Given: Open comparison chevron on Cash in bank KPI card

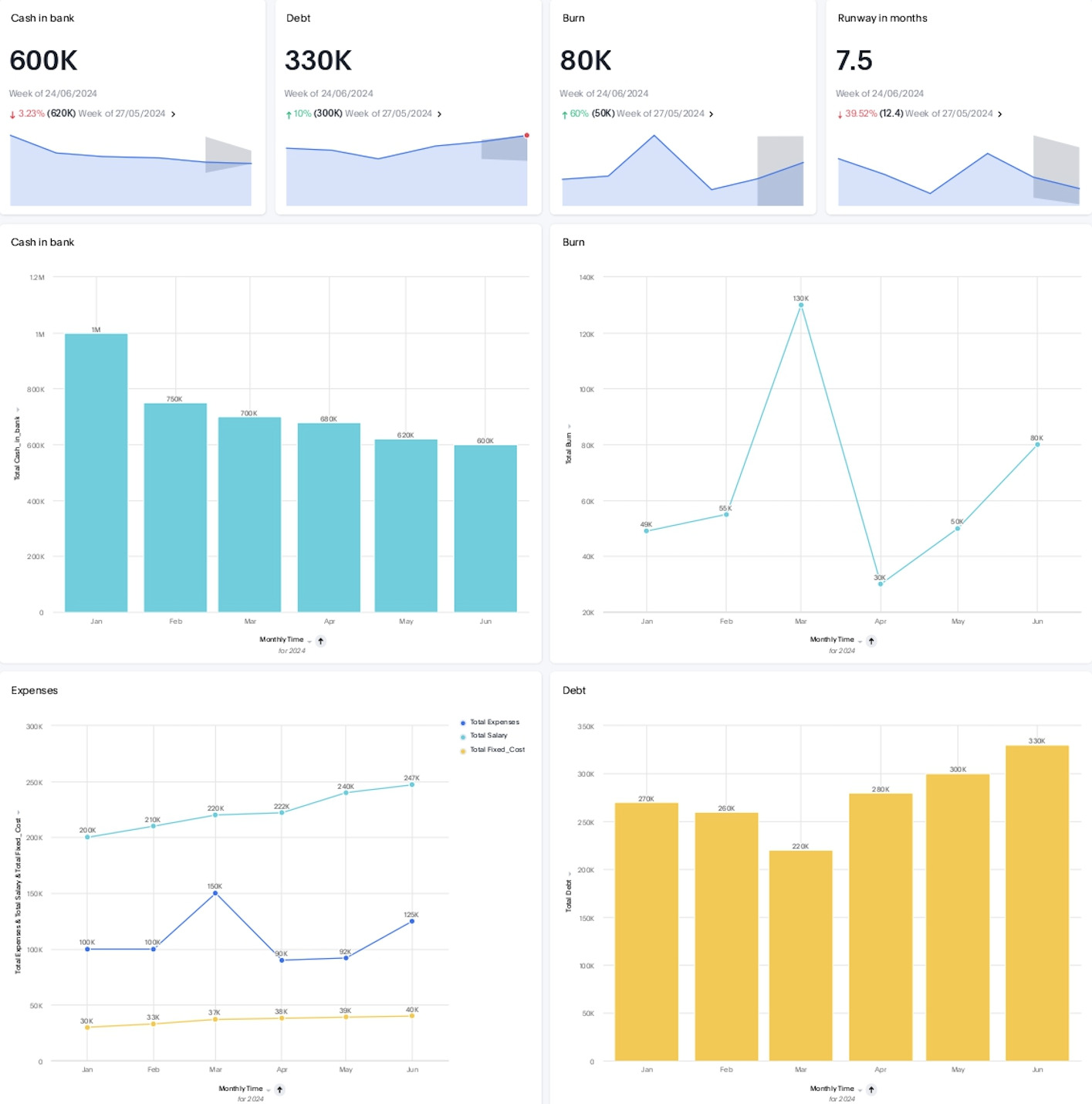Looking at the screenshot, I should (173, 114).
